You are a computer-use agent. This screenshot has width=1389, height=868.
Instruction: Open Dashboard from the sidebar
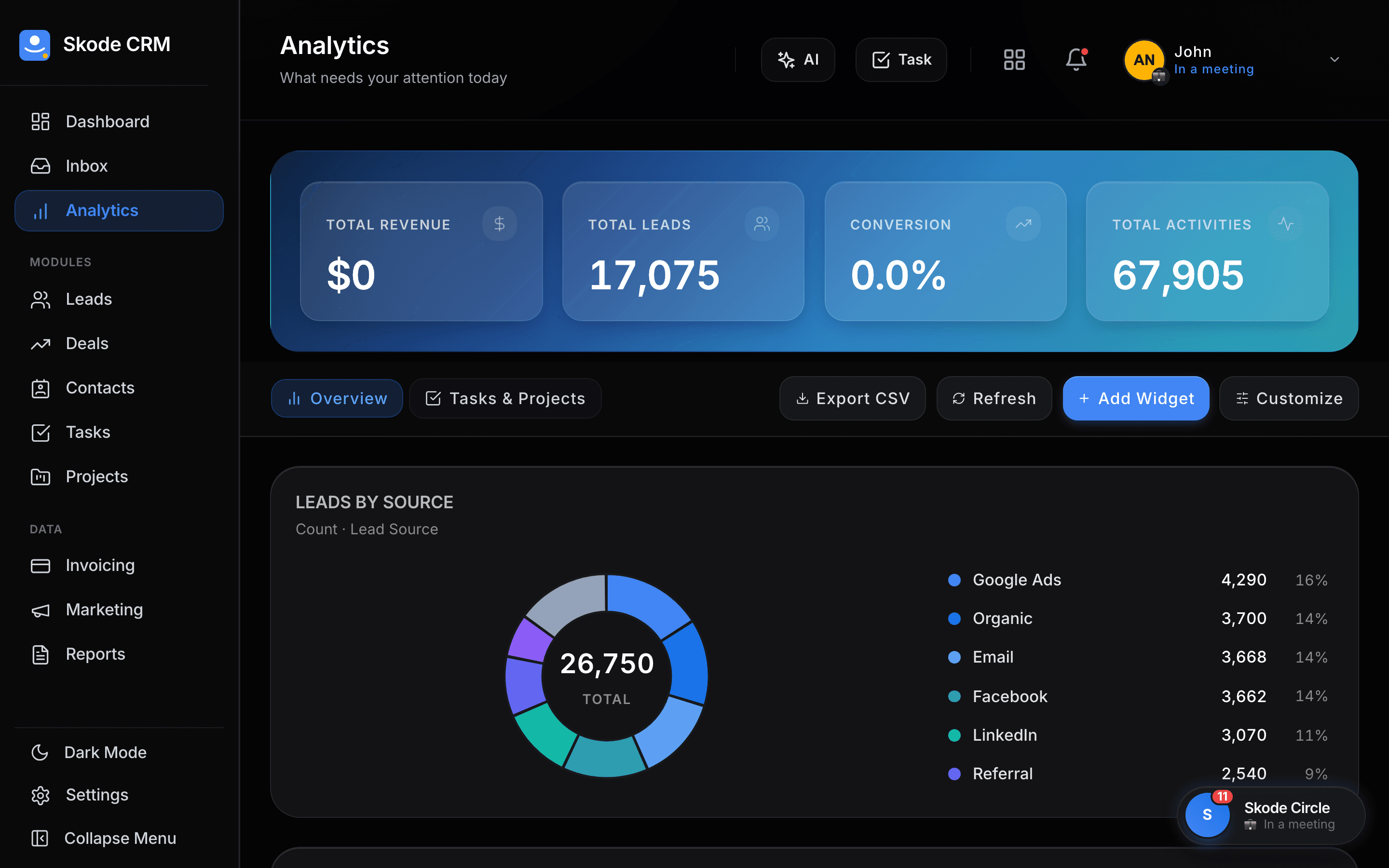pos(119,122)
